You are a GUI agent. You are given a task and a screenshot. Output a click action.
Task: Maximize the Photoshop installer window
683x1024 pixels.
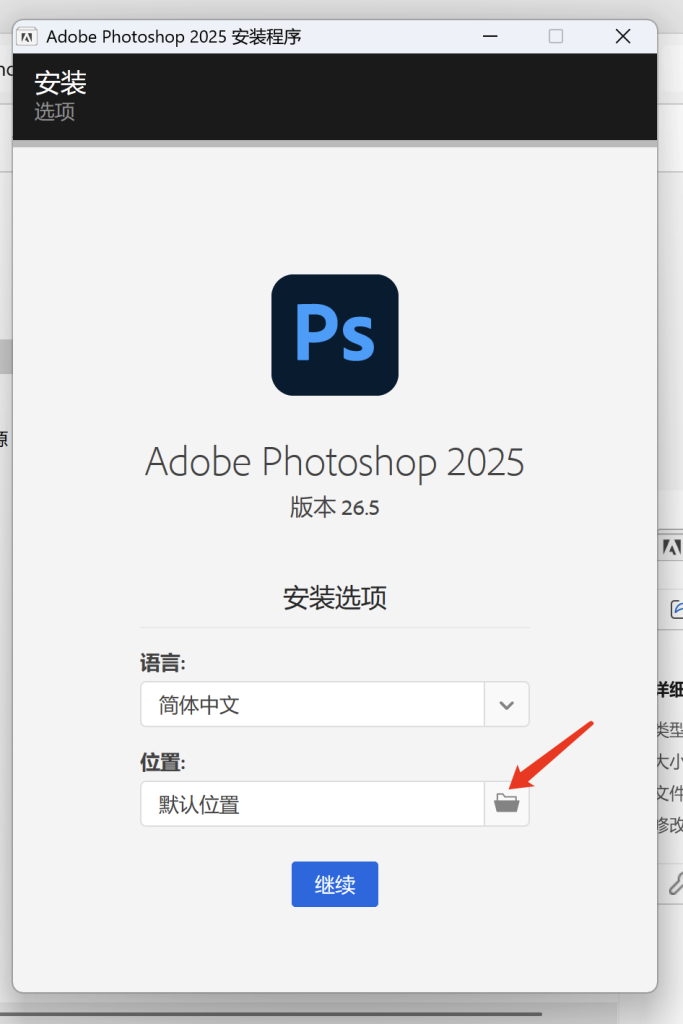click(x=556, y=37)
